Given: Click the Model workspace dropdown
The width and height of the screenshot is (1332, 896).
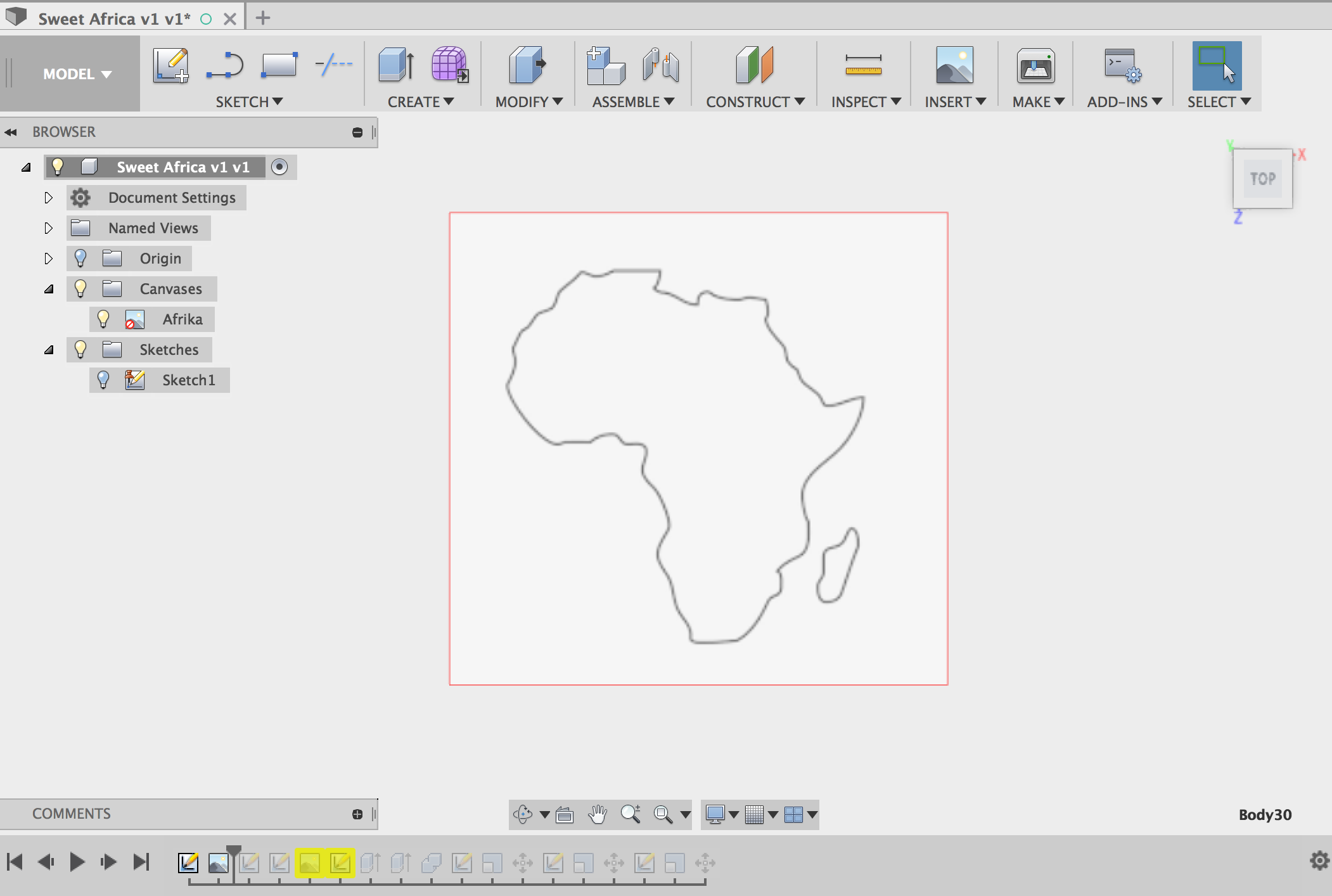Looking at the screenshot, I should (x=75, y=74).
